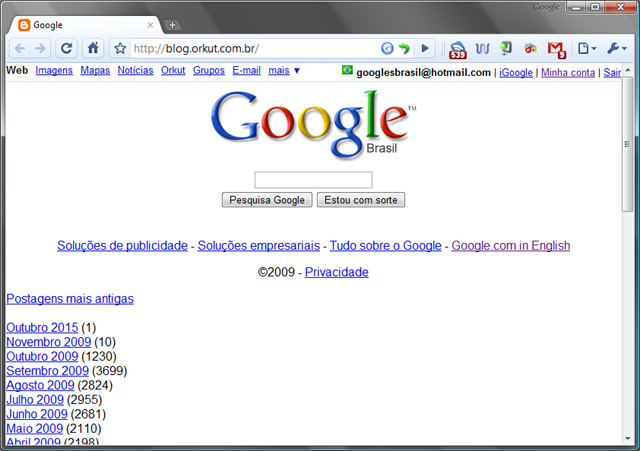Open Soluções de publicidade link
Image resolution: width=640 pixels, height=451 pixels.
[122, 246]
